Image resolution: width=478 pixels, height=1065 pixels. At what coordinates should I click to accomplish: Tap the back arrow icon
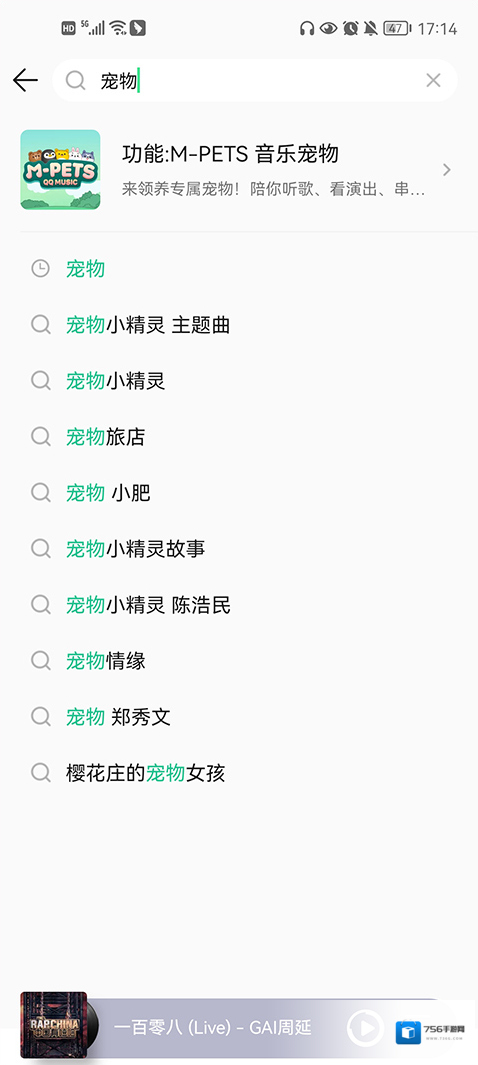click(25, 80)
